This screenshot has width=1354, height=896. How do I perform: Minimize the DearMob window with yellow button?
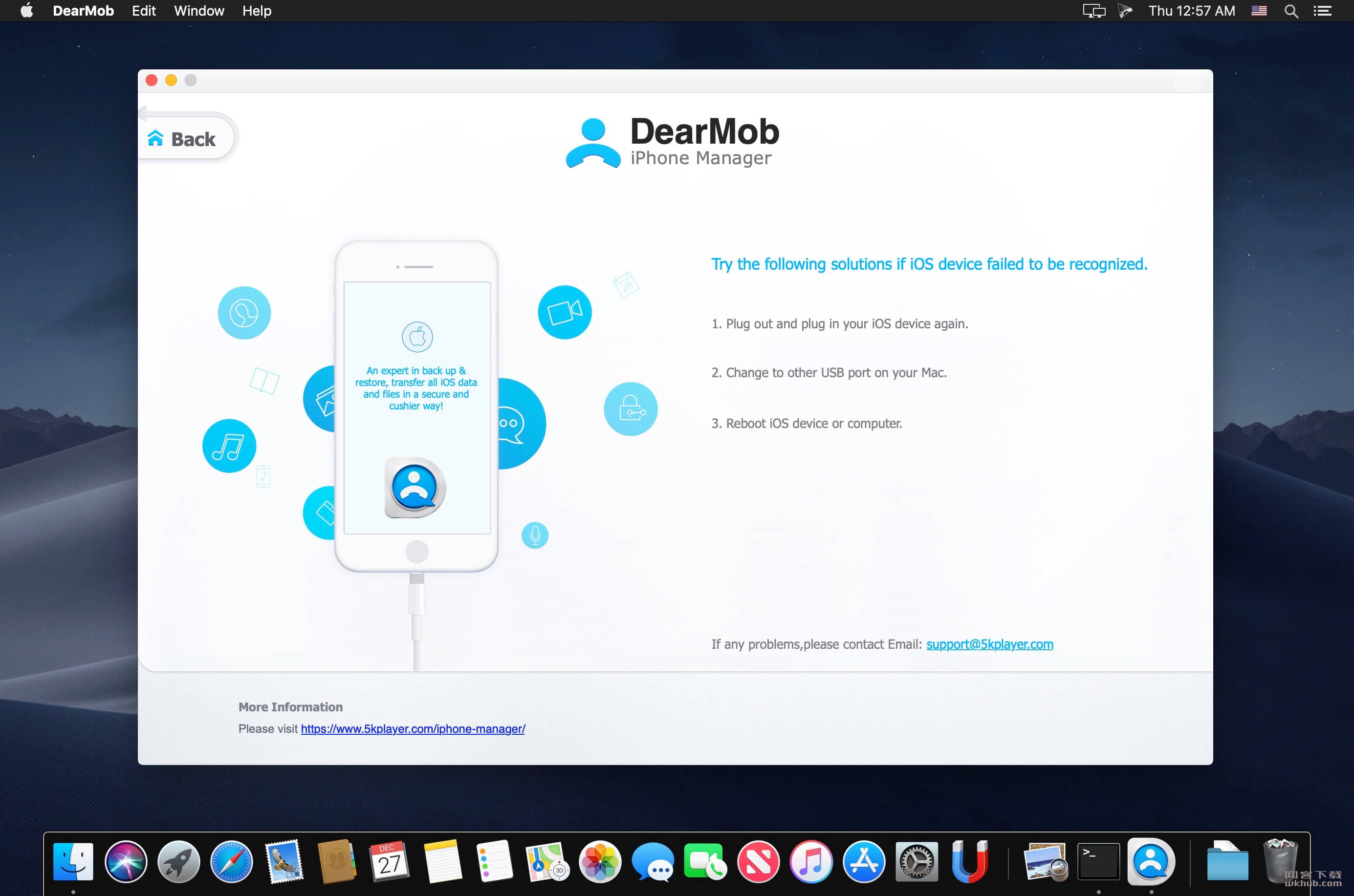171,80
